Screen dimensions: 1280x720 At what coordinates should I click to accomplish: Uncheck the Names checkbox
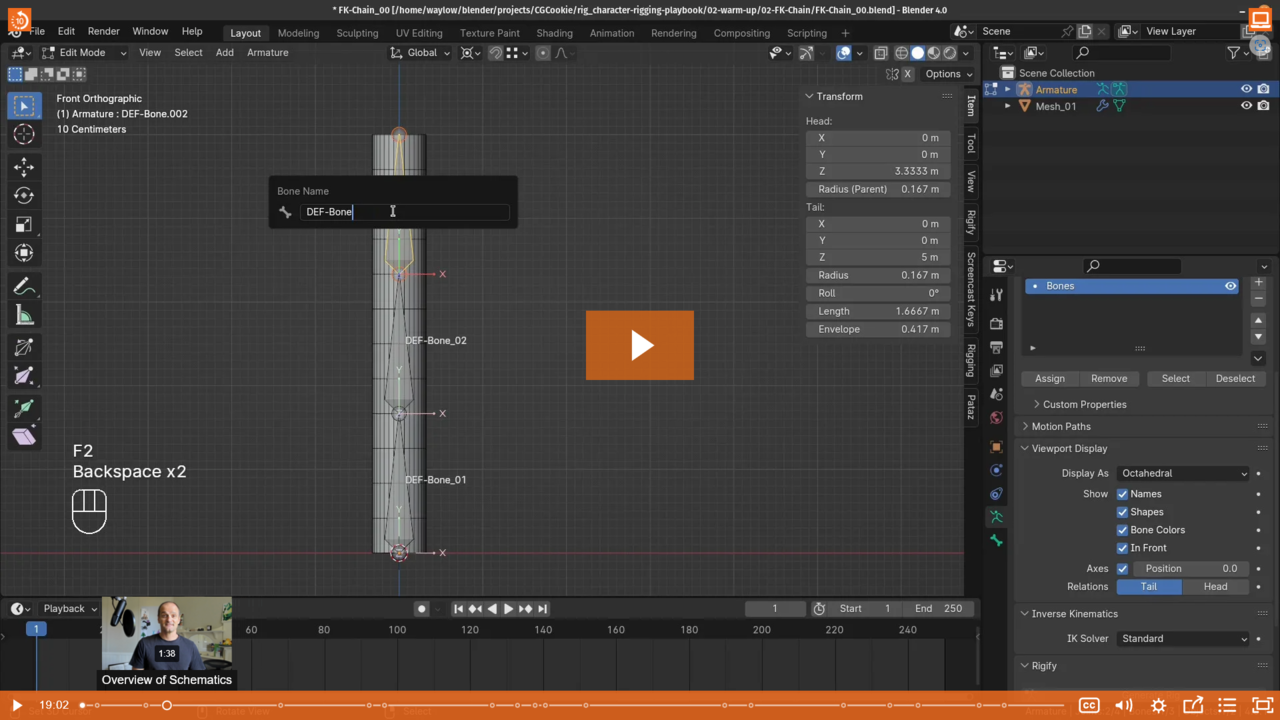(1122, 494)
